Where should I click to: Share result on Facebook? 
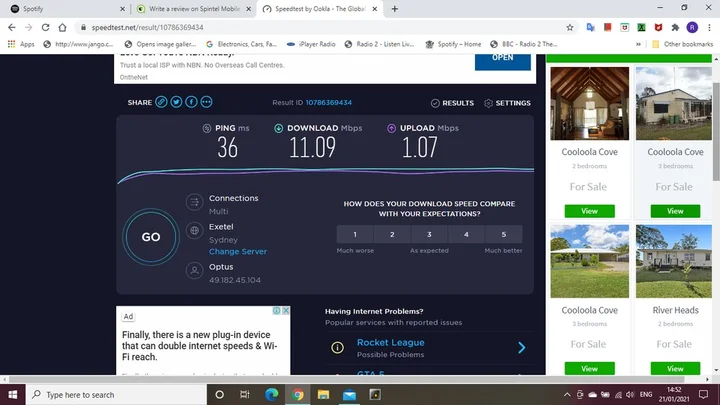tap(191, 102)
